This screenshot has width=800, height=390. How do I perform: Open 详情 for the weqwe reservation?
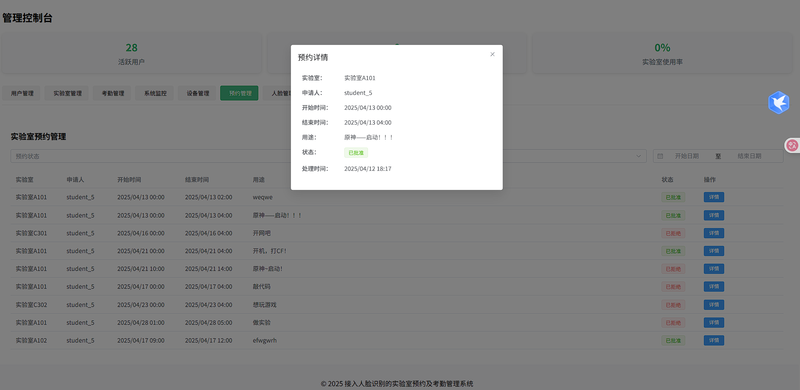(x=714, y=197)
